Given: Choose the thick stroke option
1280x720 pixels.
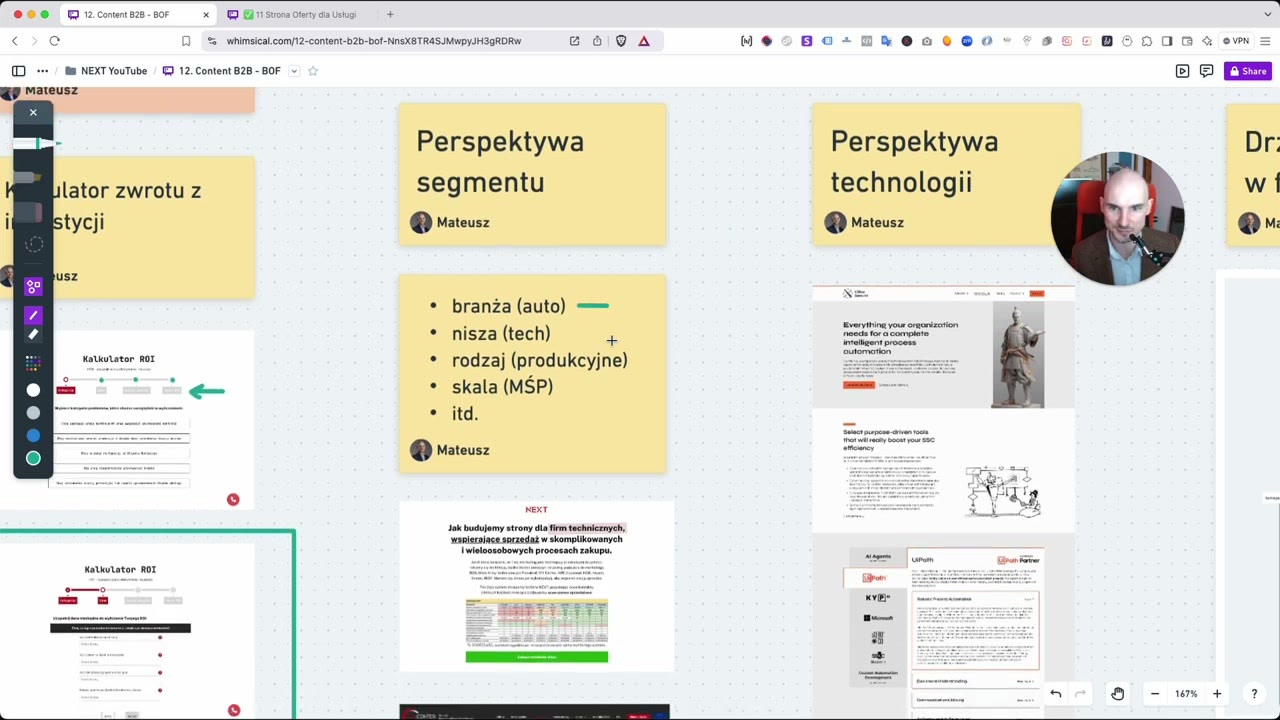Looking at the screenshot, I should pyautogui.click(x=33, y=335).
